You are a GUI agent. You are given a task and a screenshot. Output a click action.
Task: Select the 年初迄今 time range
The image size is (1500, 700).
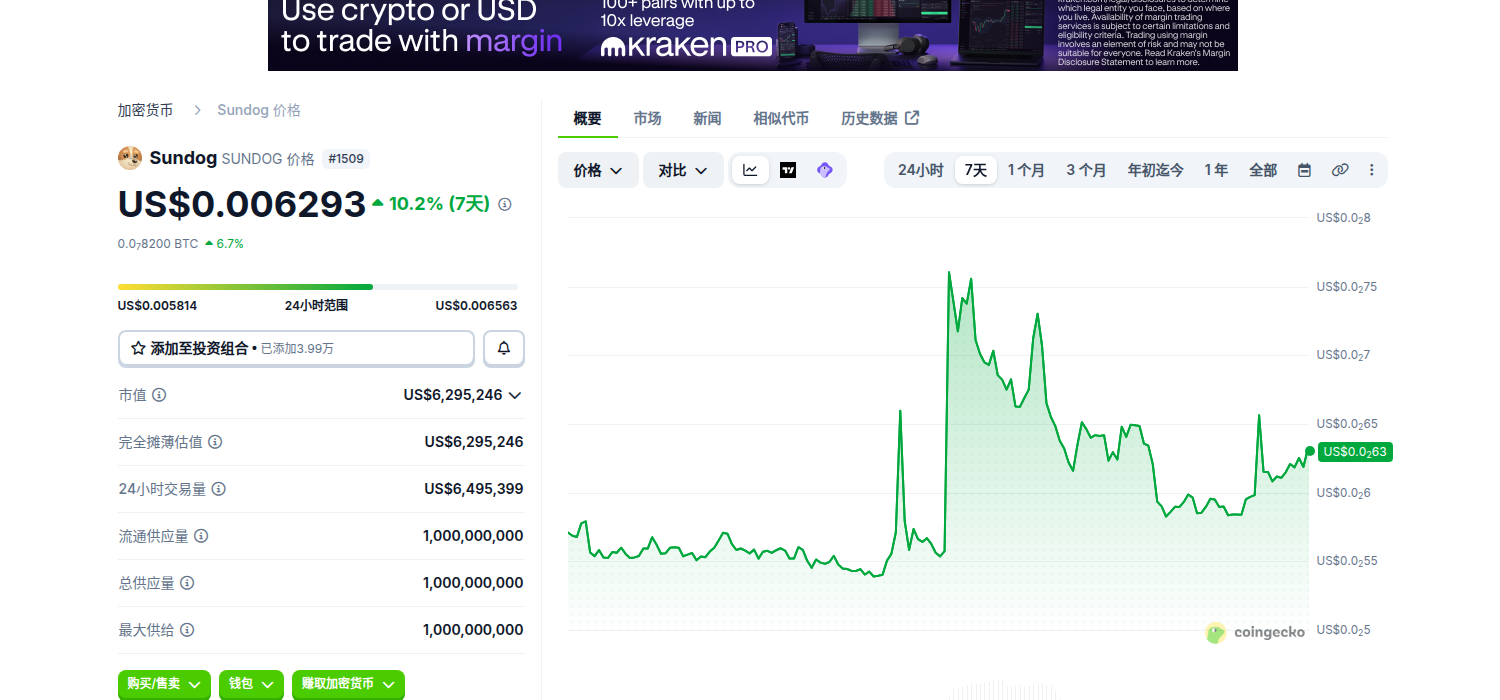pyautogui.click(x=1156, y=170)
